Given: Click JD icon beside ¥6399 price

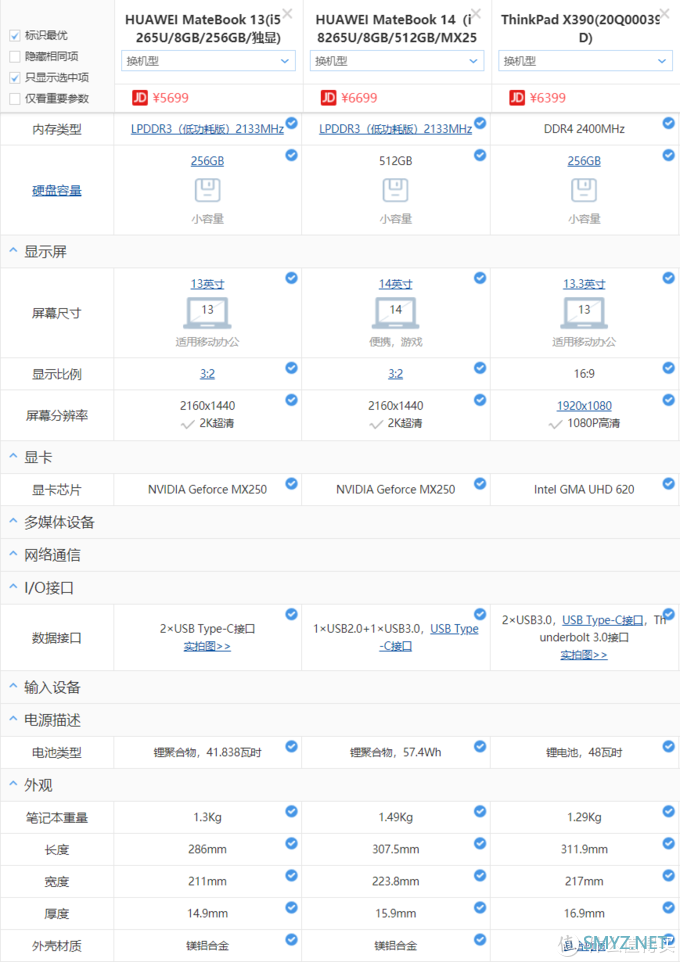Looking at the screenshot, I should click(x=517, y=98).
